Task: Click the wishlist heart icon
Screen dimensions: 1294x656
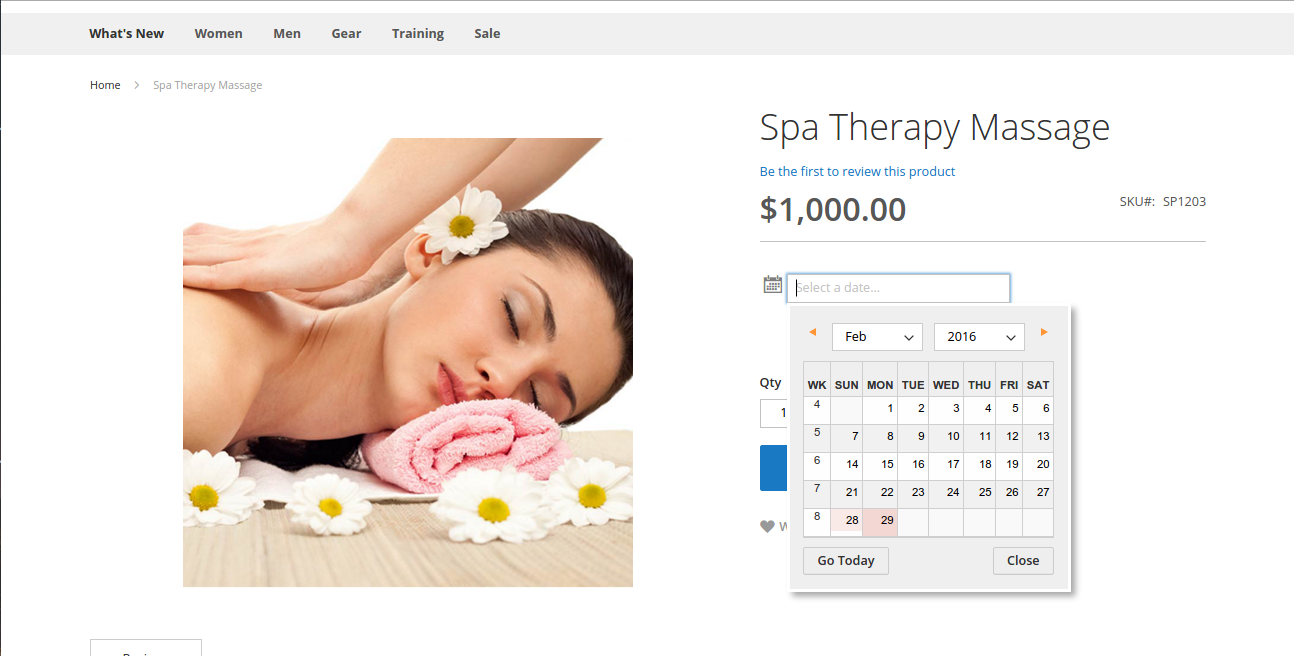Action: coord(767,526)
